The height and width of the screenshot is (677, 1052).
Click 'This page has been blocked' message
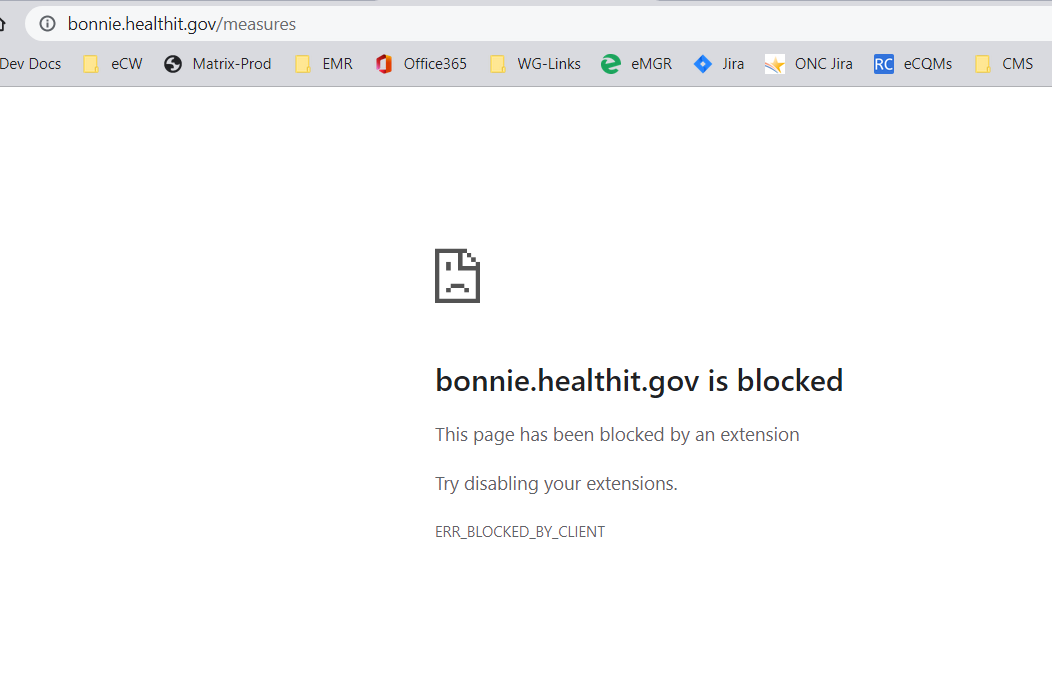coord(617,435)
